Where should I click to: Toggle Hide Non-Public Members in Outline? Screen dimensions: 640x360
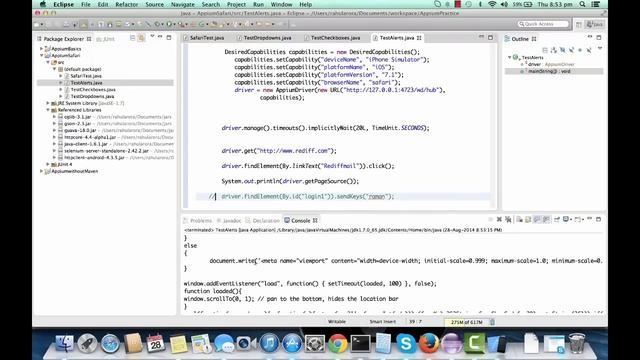pos(580,50)
